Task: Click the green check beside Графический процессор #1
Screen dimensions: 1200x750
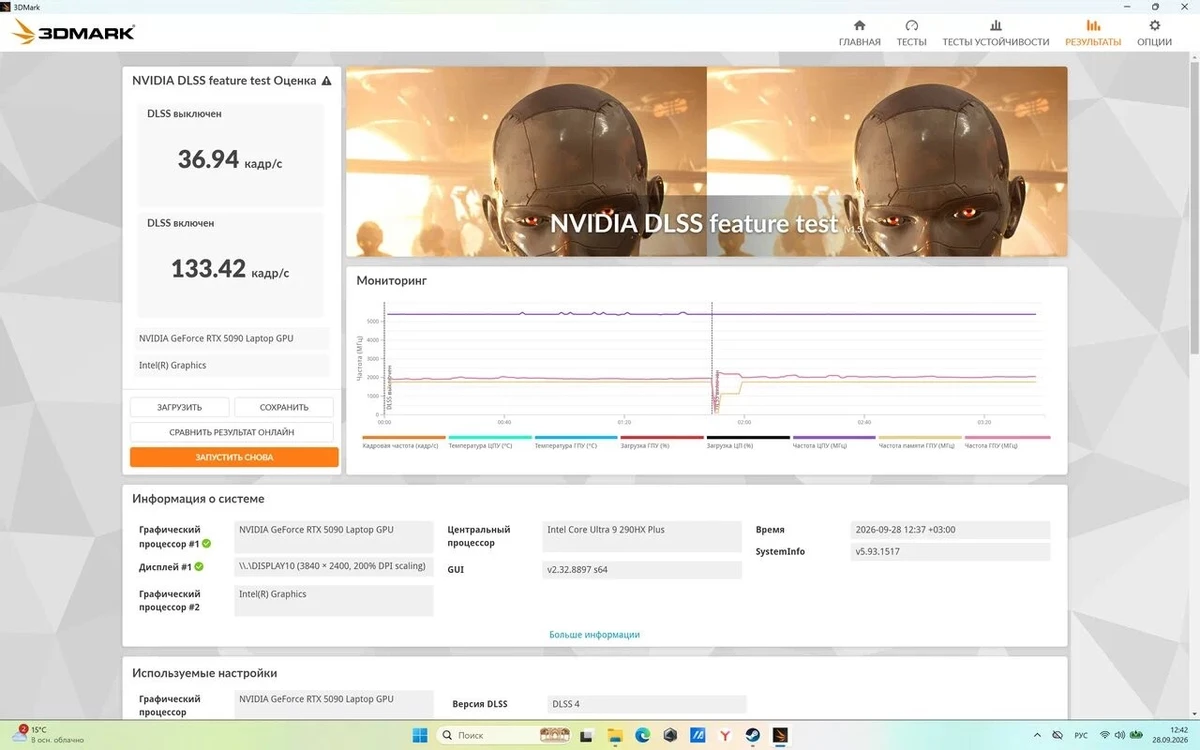Action: [207, 544]
